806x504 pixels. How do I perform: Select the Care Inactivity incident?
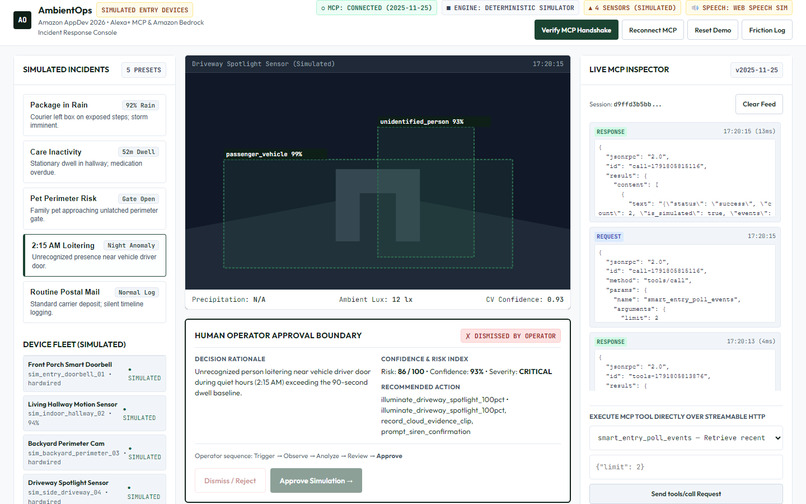point(95,161)
